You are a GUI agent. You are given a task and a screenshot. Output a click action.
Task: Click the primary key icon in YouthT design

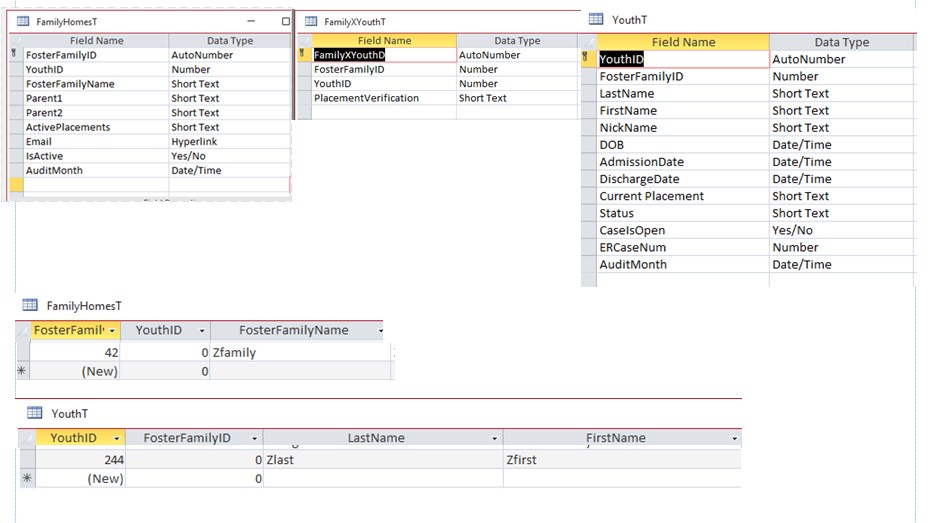(588, 59)
